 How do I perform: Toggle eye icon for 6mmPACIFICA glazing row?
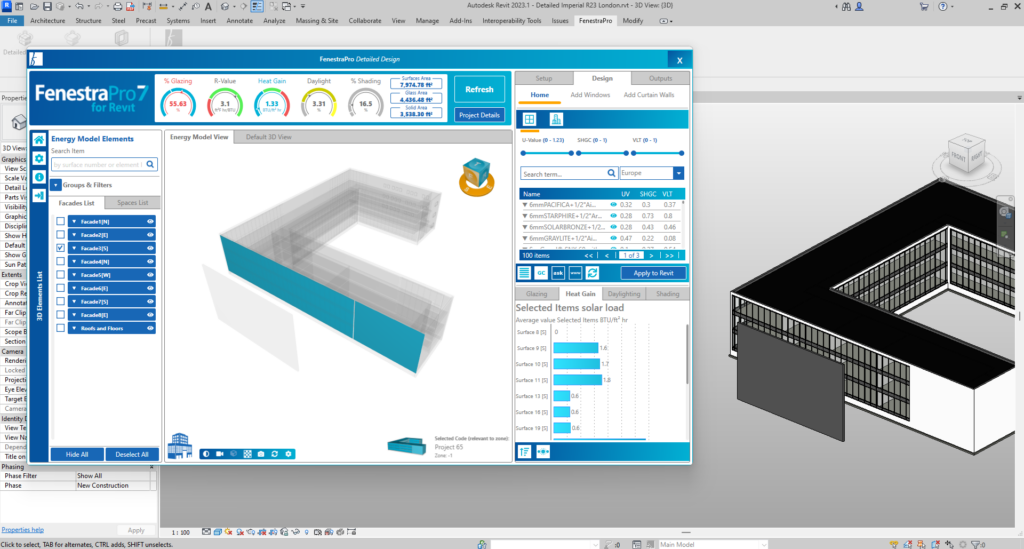[x=613, y=204]
